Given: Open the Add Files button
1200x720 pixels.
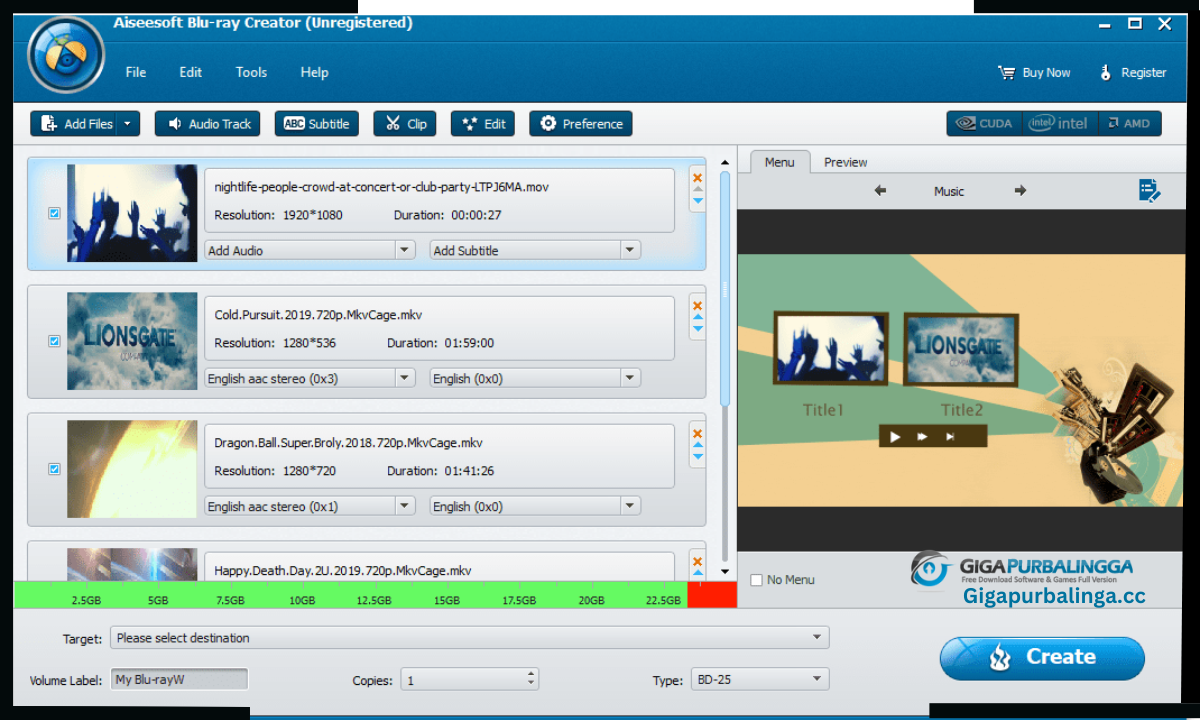Looking at the screenshot, I should point(75,124).
